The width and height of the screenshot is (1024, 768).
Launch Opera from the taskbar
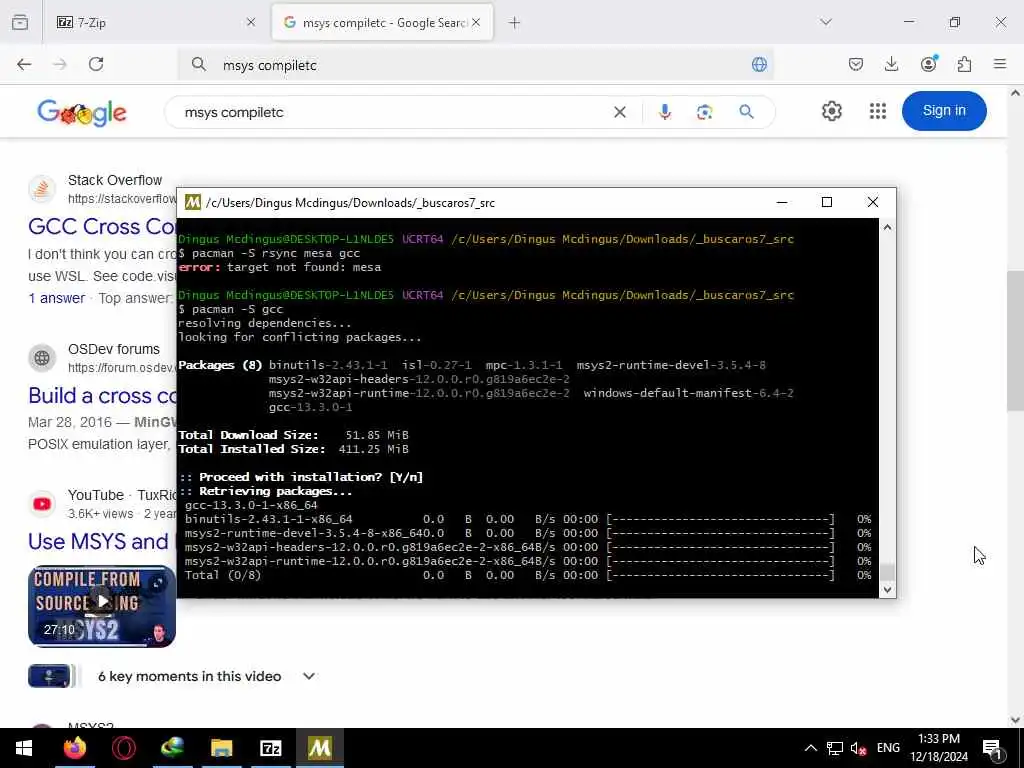pyautogui.click(x=123, y=748)
